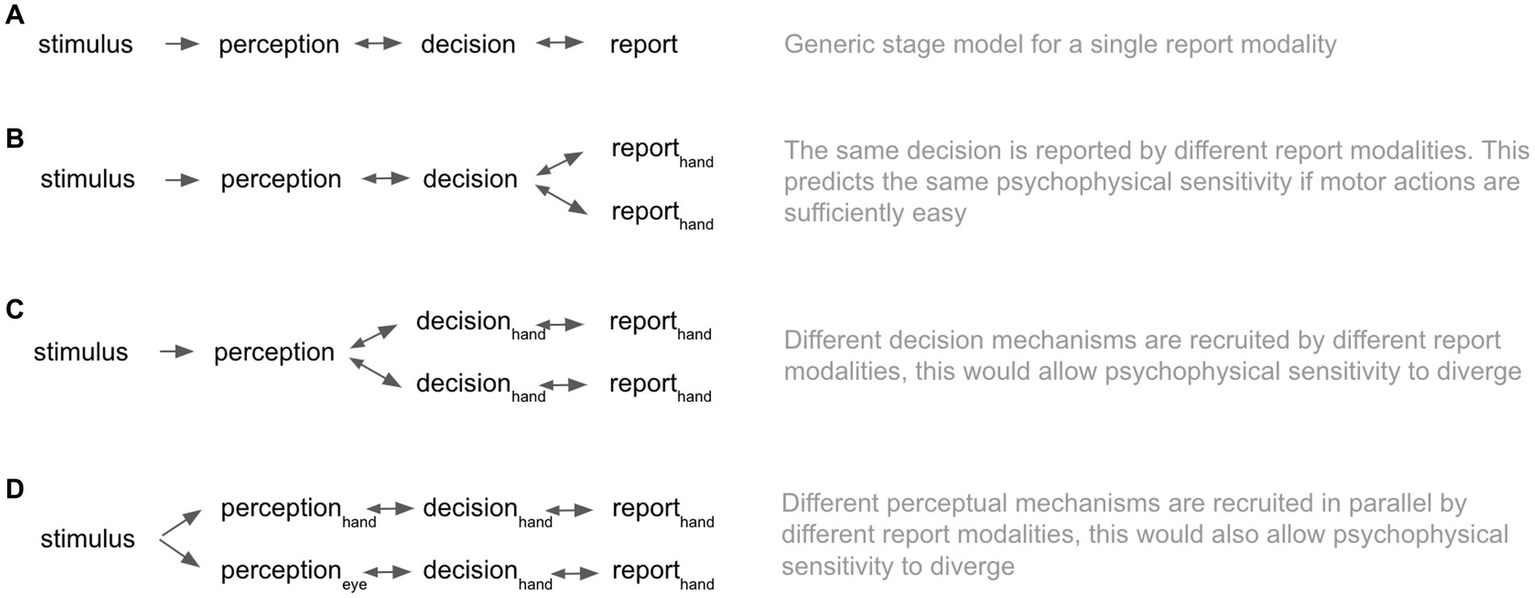1535x598 pixels.
Task: Click the double arrow between perception and decision in panel A
Action: coord(380,45)
